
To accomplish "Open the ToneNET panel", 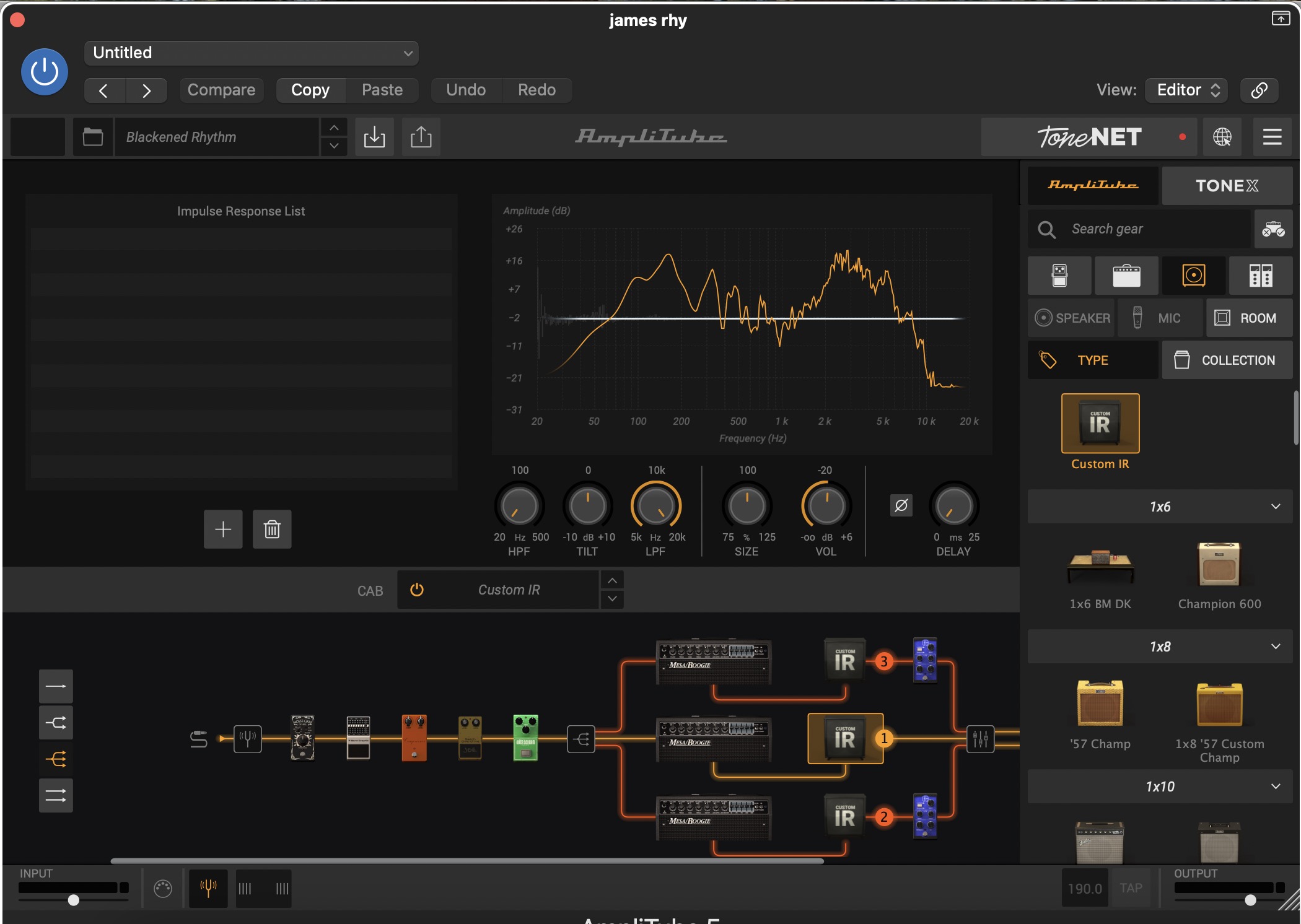I will click(1090, 137).
